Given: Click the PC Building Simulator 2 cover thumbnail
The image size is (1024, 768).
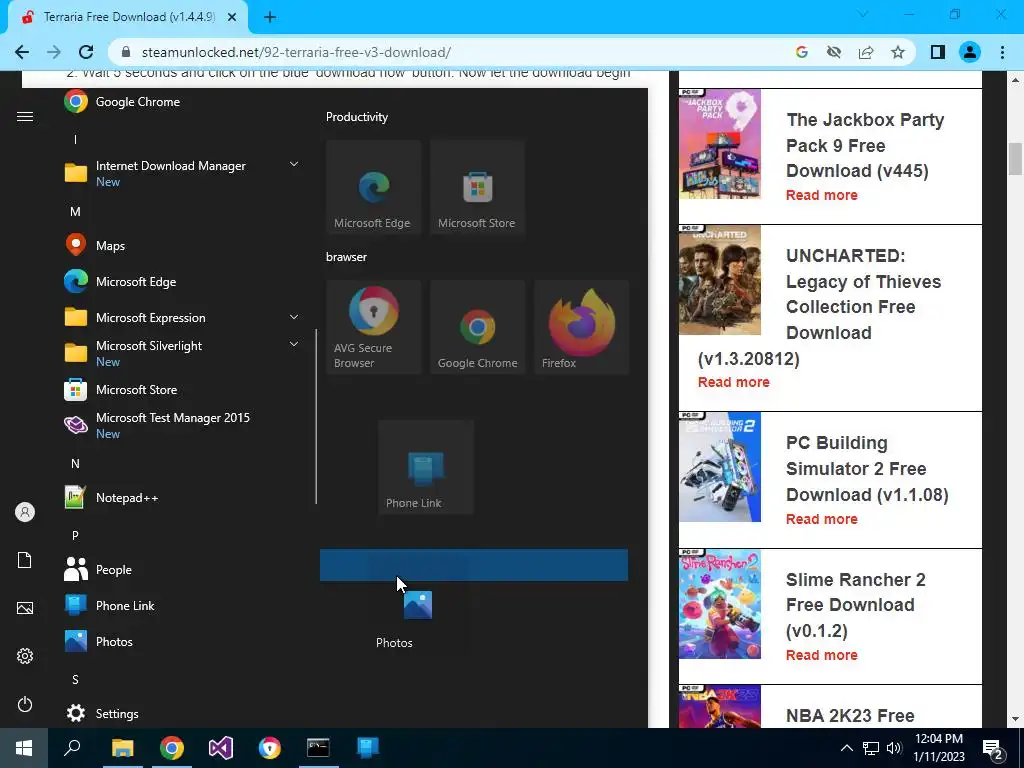Looking at the screenshot, I should (720, 468).
